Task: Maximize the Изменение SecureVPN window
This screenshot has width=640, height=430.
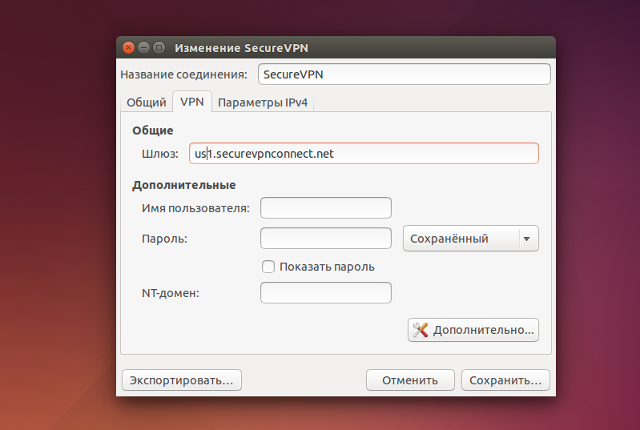Action: coord(159,48)
